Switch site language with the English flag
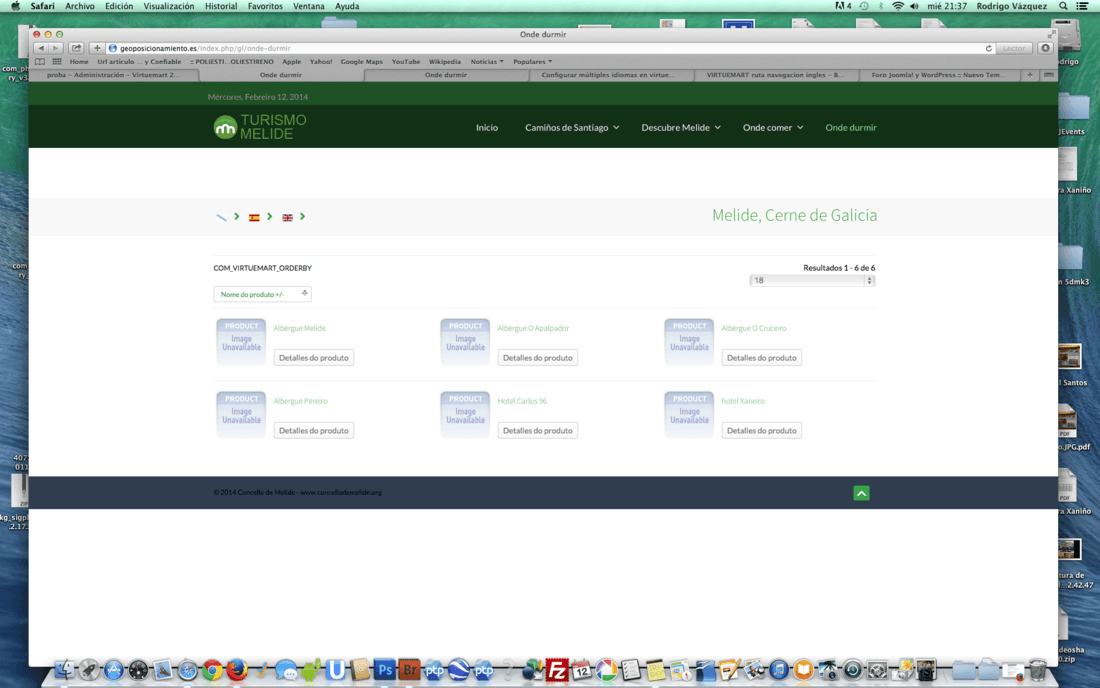The image size is (1100, 688). [x=287, y=217]
